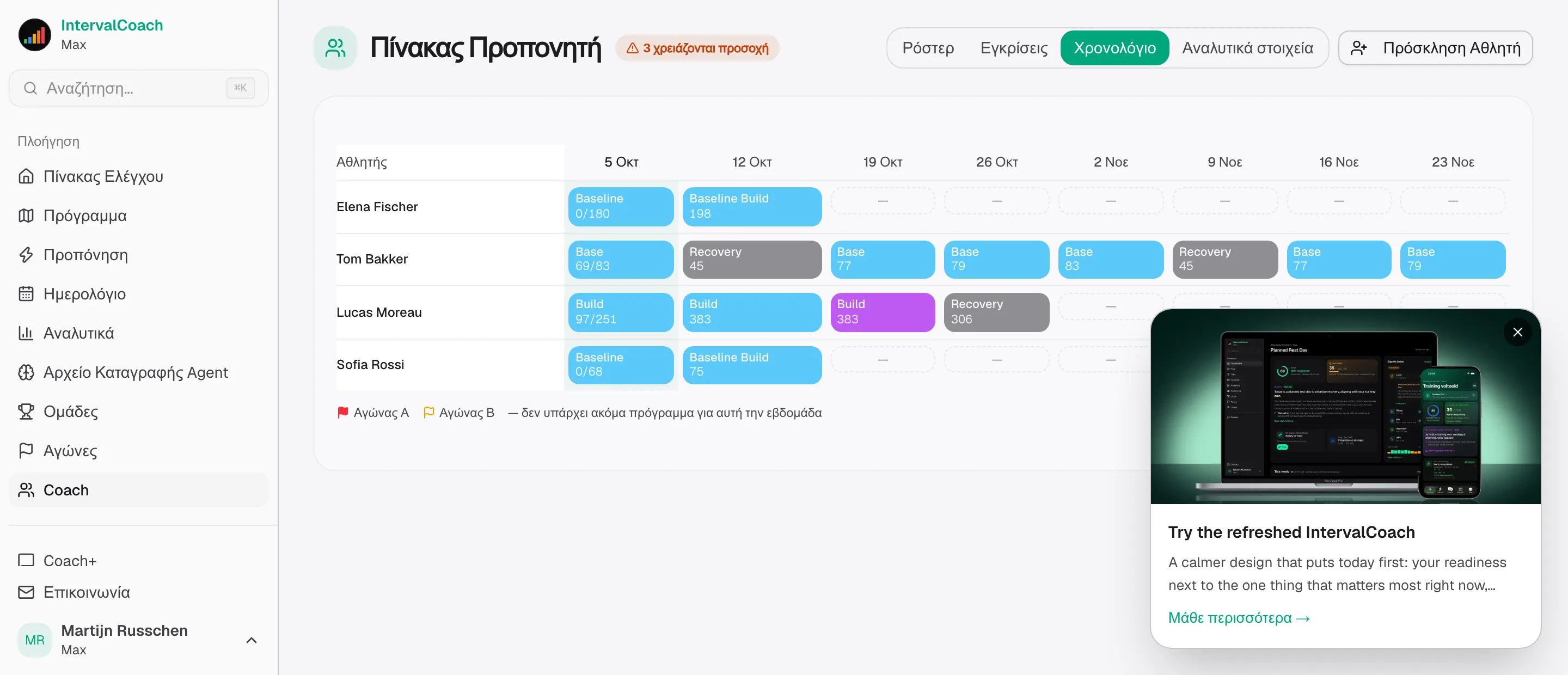Switch to Ρόστερ tab
This screenshot has height=675, width=1568.
[928, 48]
